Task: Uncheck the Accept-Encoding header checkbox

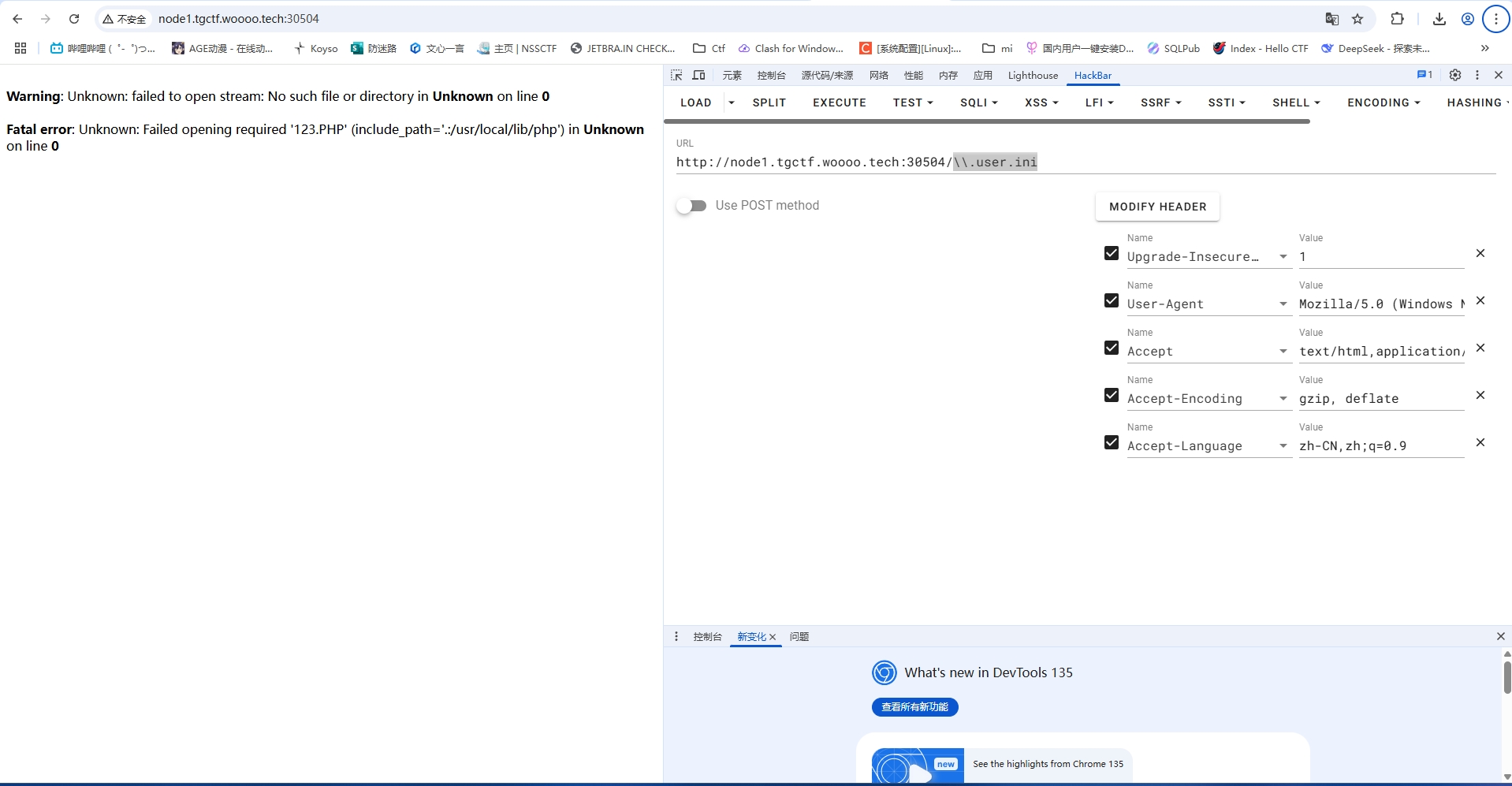Action: (1112, 395)
